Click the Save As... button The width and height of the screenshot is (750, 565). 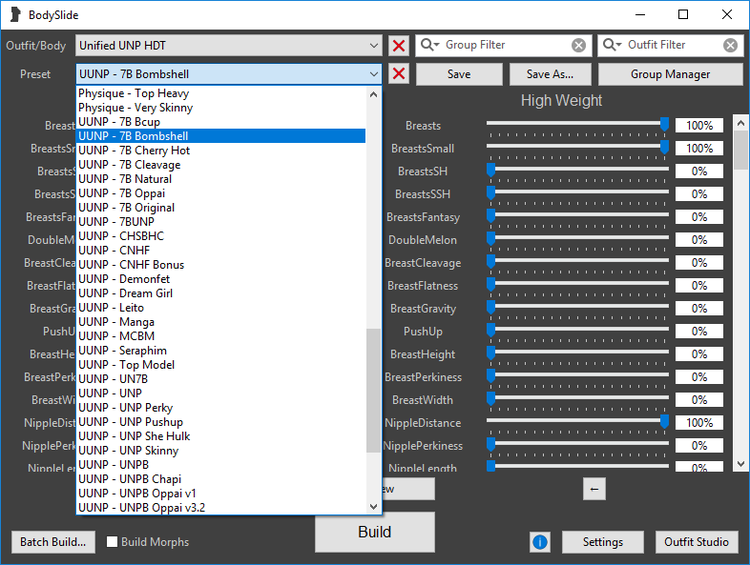550,74
